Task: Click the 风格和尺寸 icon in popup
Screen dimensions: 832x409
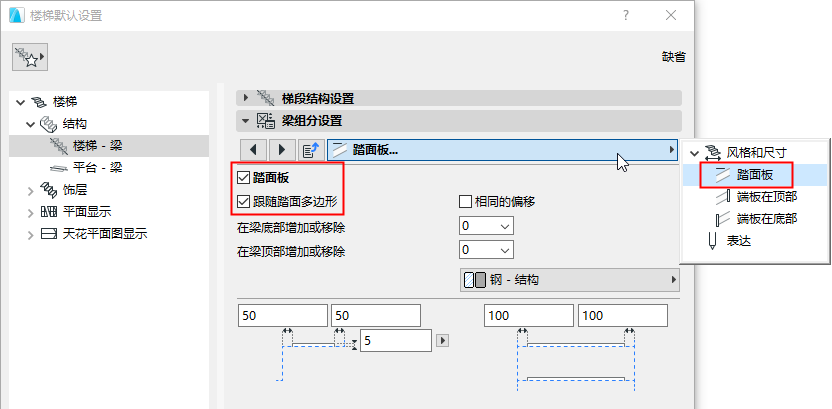Action: pyautogui.click(x=712, y=153)
